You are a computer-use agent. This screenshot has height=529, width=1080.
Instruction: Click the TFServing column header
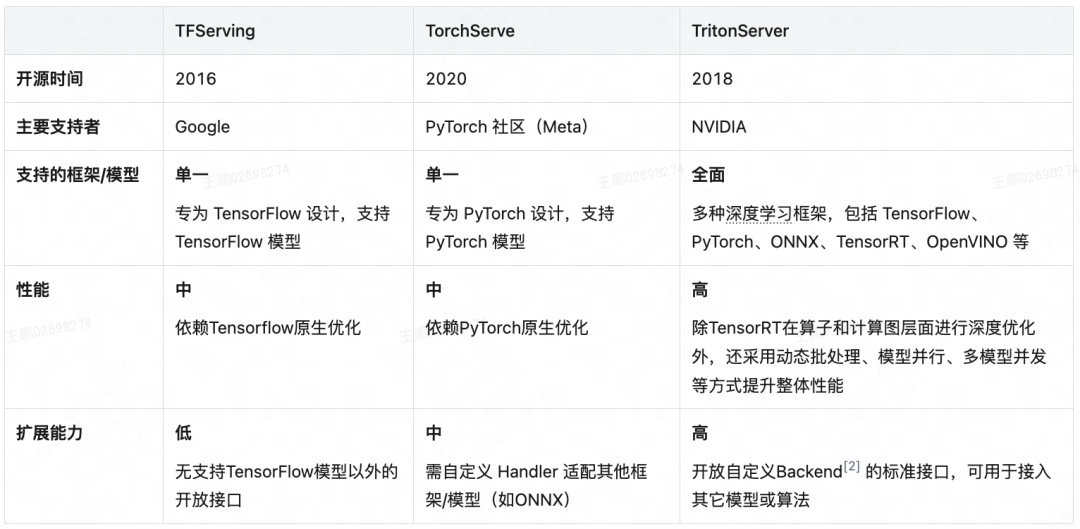(x=215, y=32)
